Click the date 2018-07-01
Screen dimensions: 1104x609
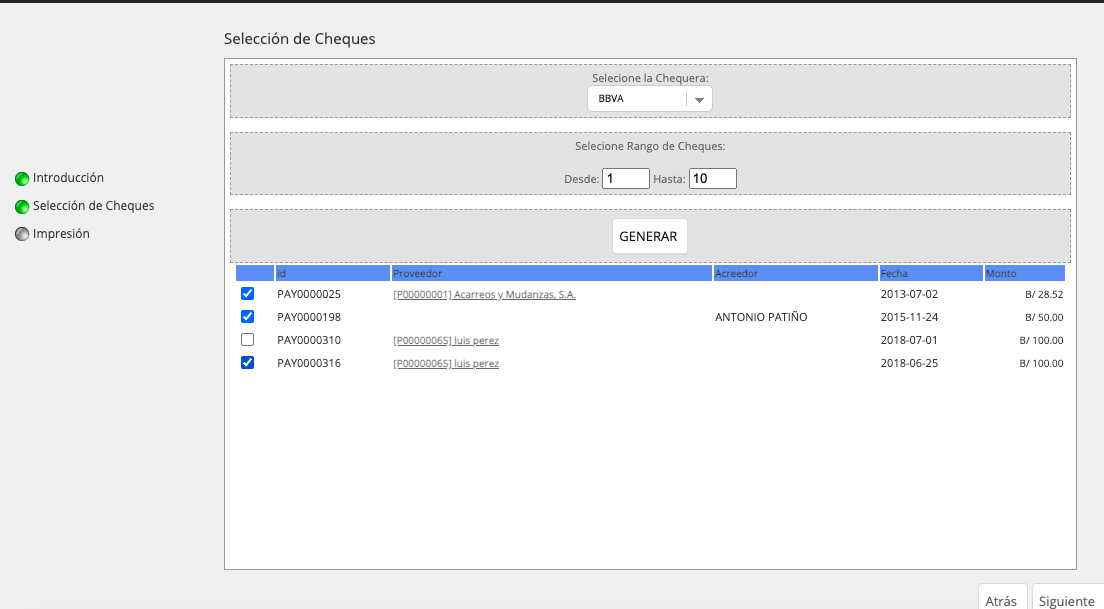pyautogui.click(x=909, y=341)
